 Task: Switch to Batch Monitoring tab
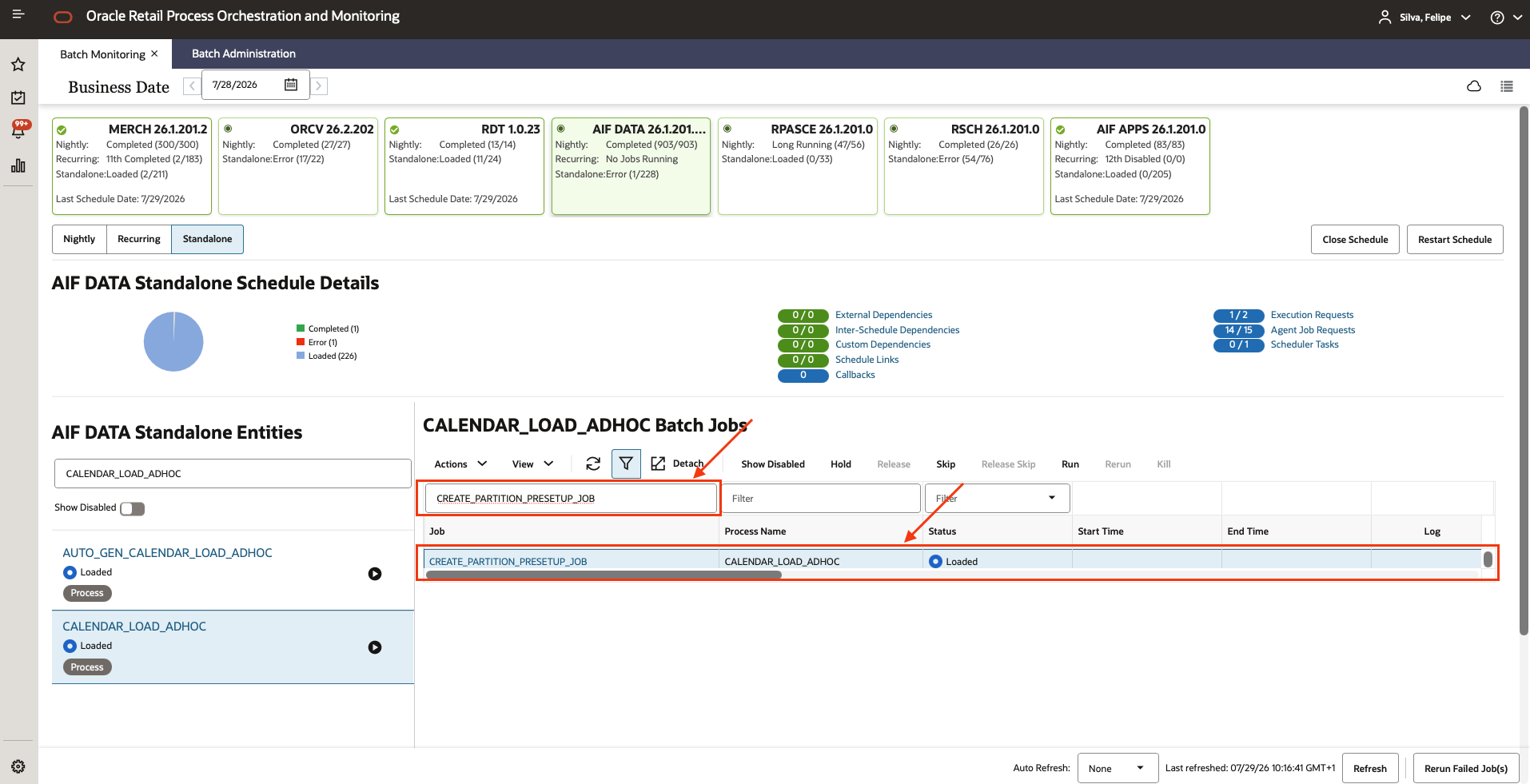pos(102,54)
